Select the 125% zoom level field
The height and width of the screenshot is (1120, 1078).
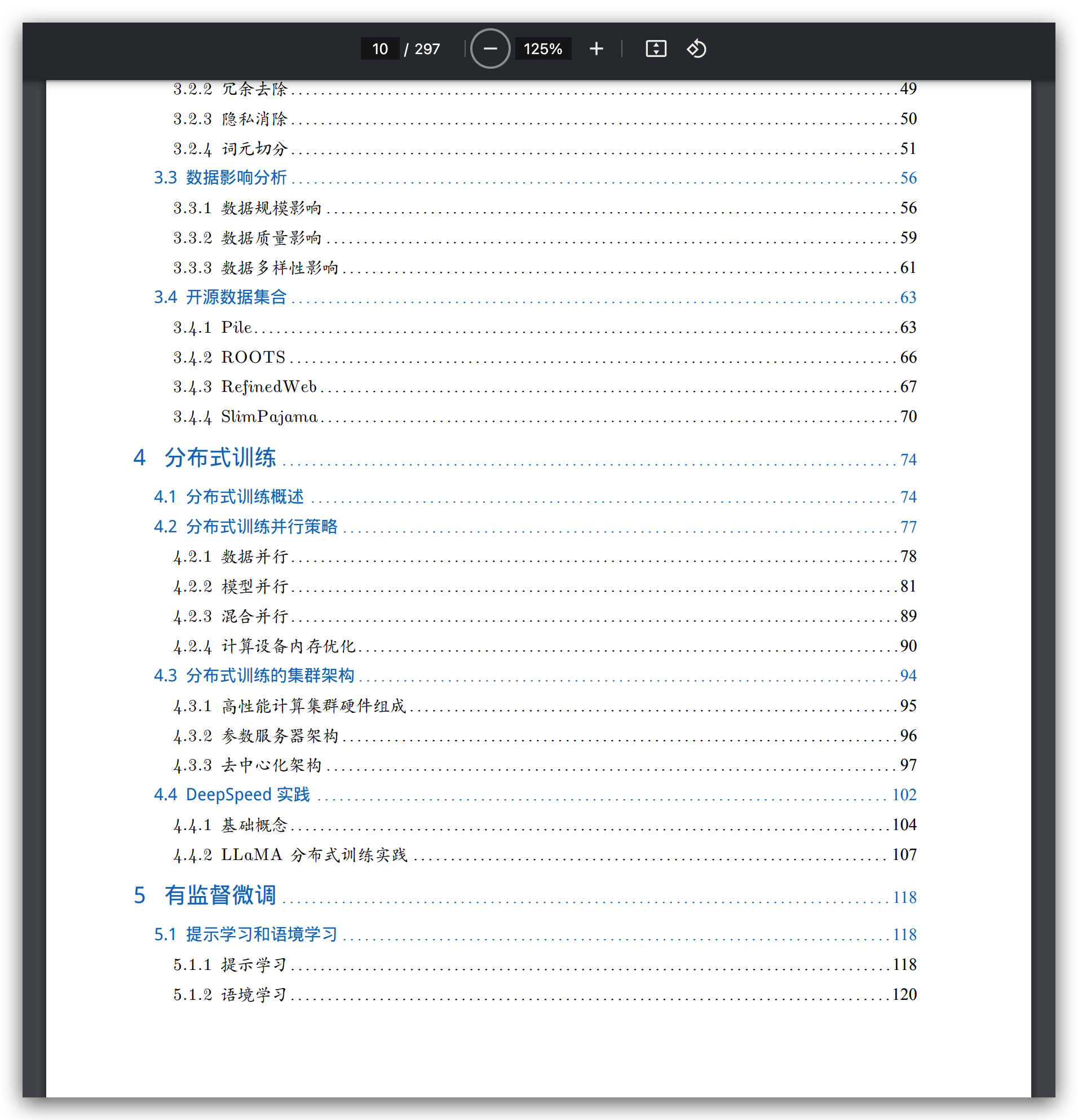(x=543, y=48)
